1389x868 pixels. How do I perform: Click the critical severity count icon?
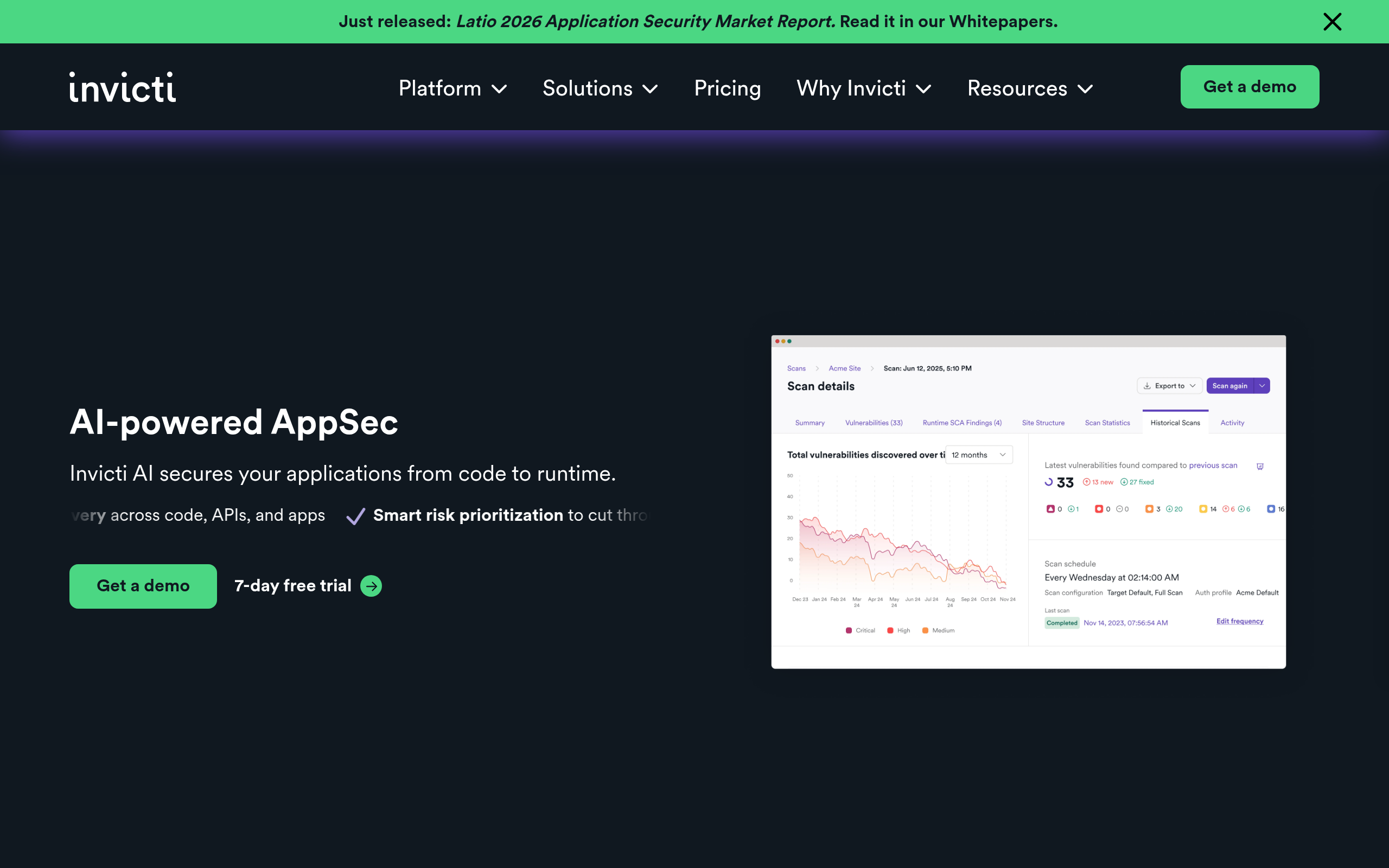[x=1050, y=509]
